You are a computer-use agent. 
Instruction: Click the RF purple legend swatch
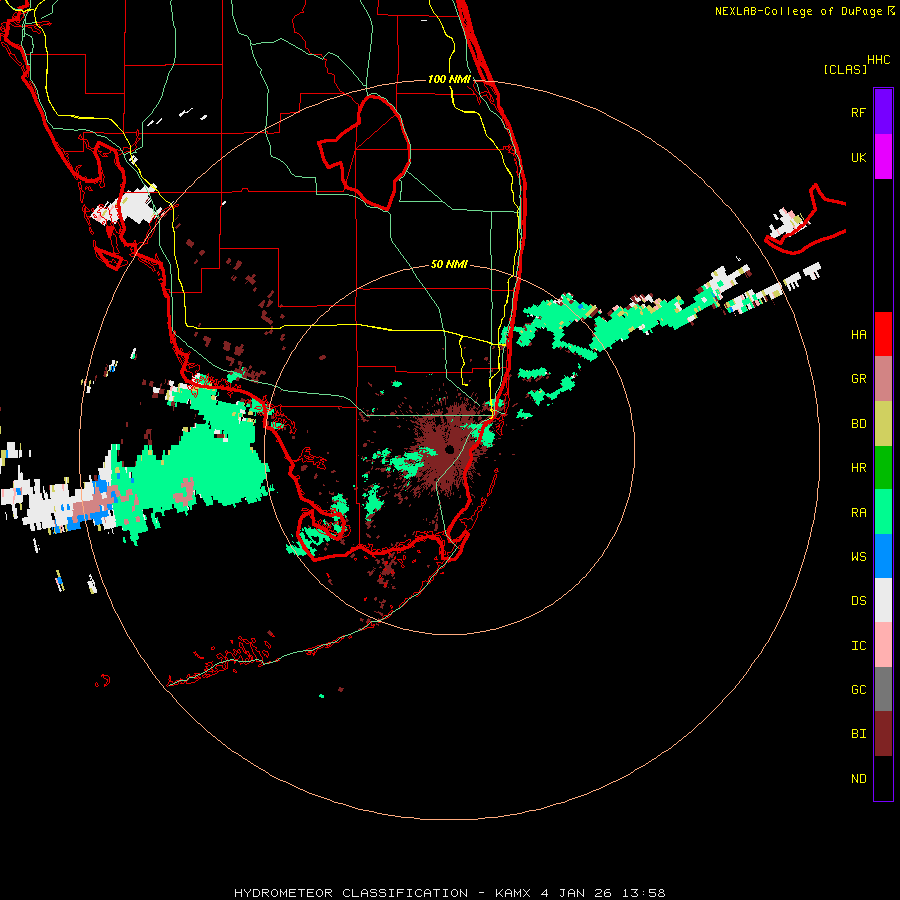tap(883, 112)
